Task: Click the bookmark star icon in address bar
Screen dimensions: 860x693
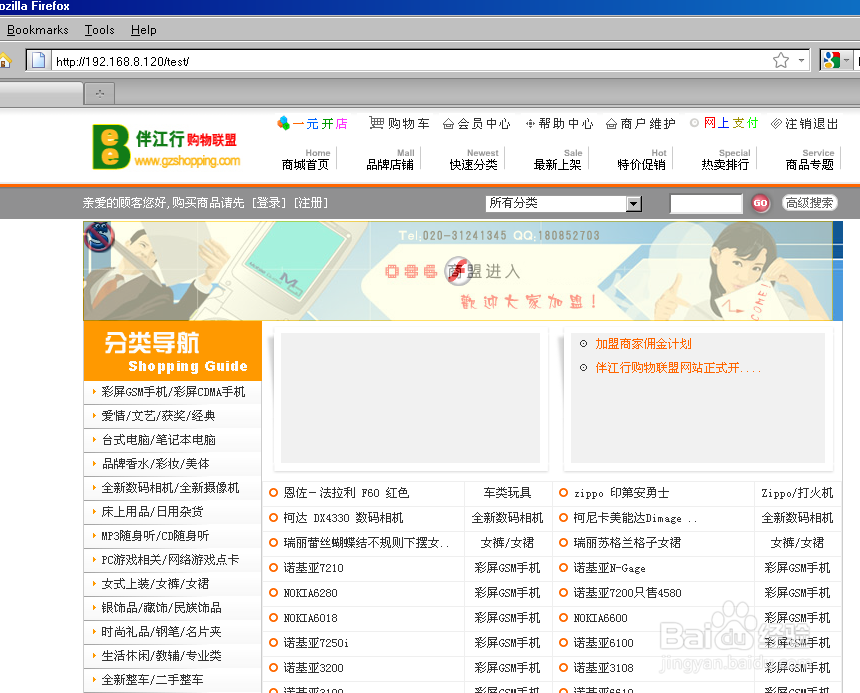Action: pyautogui.click(x=781, y=61)
